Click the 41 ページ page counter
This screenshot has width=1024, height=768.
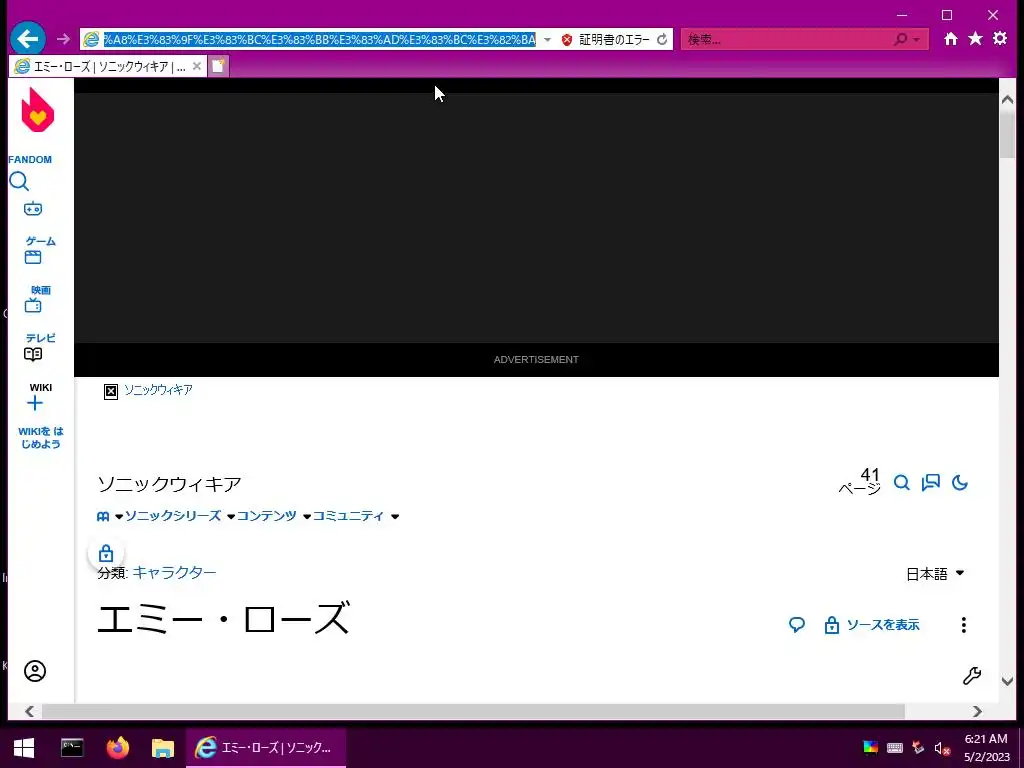860,481
